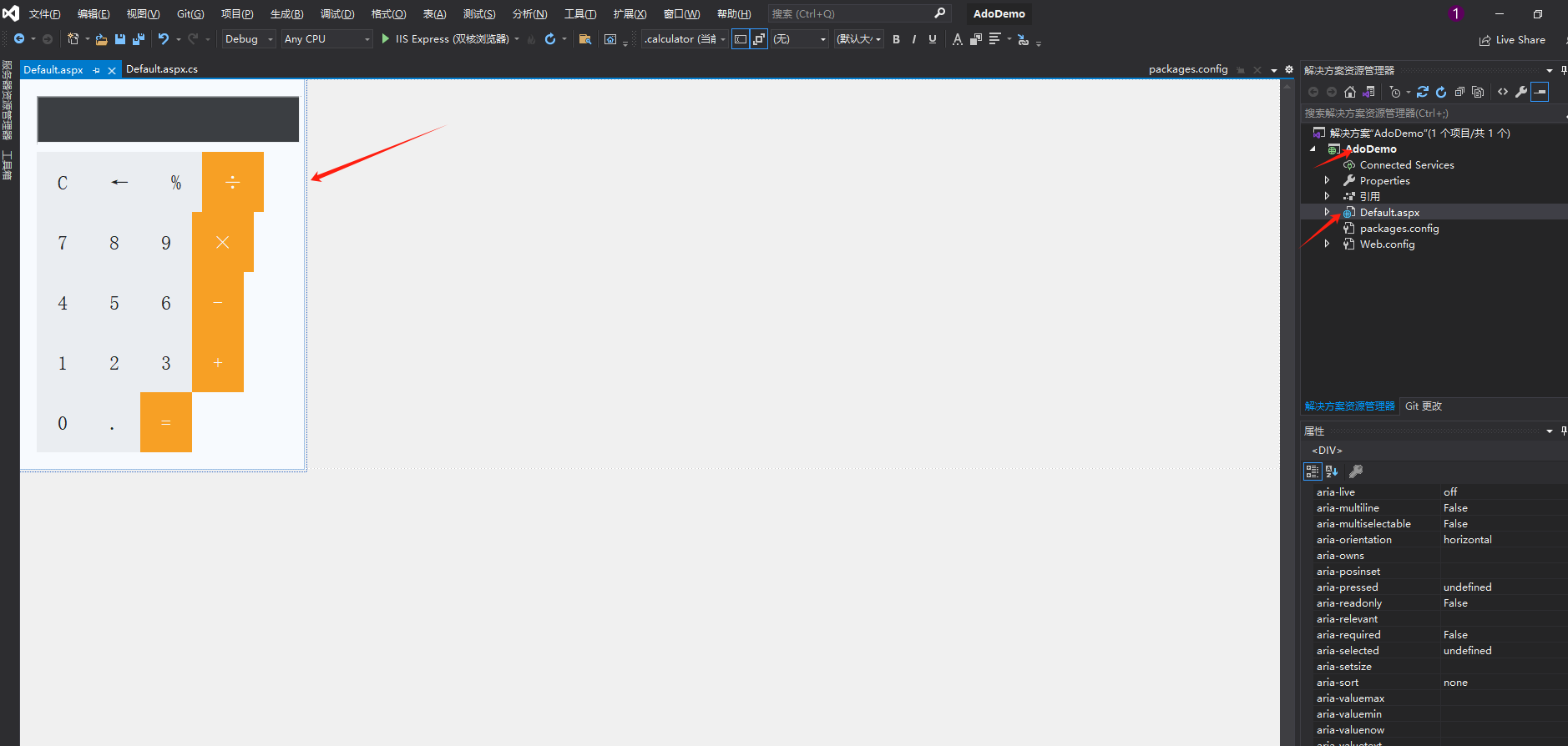1568x746 pixels.
Task: Collapse the AdoDemo project node
Action: click(1313, 149)
